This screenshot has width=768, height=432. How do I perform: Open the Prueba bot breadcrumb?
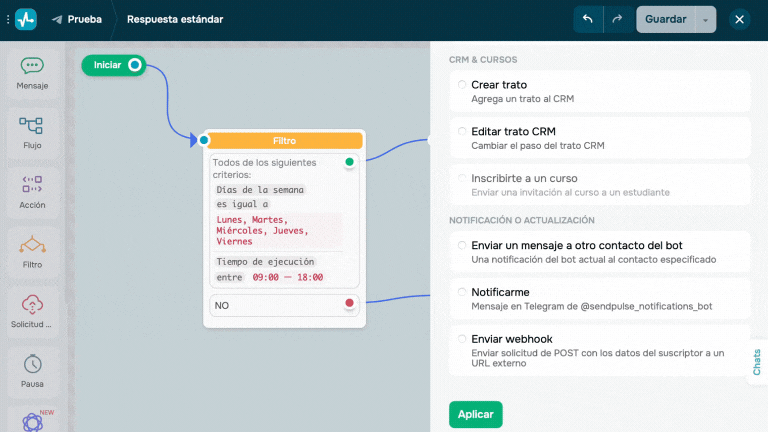[x=76, y=19]
